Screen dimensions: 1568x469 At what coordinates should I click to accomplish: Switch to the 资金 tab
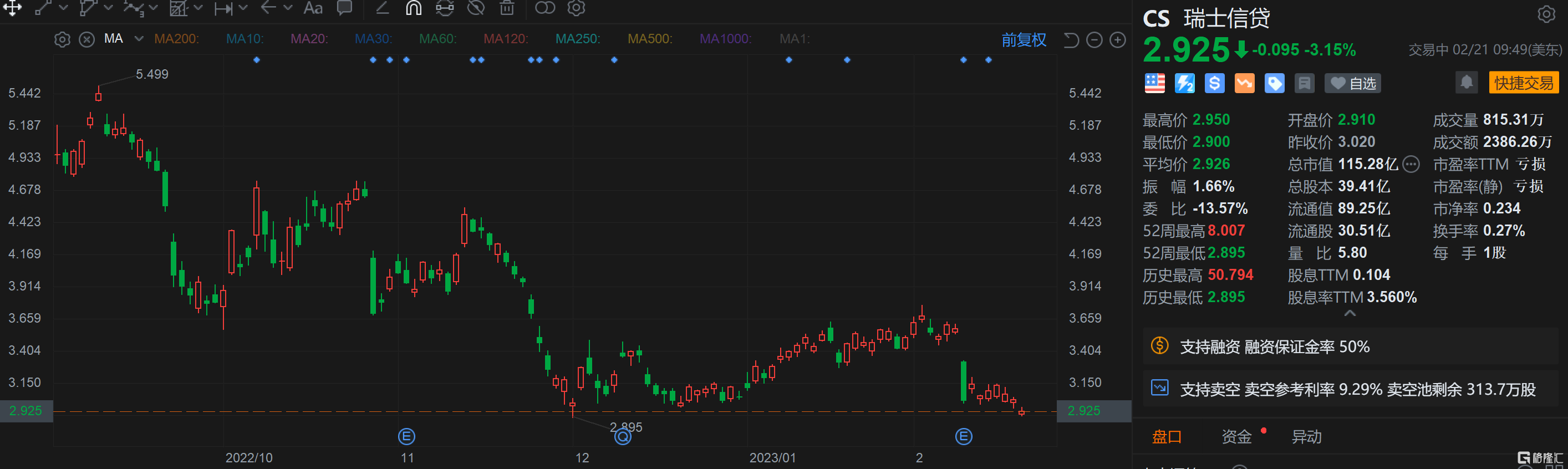1236,437
